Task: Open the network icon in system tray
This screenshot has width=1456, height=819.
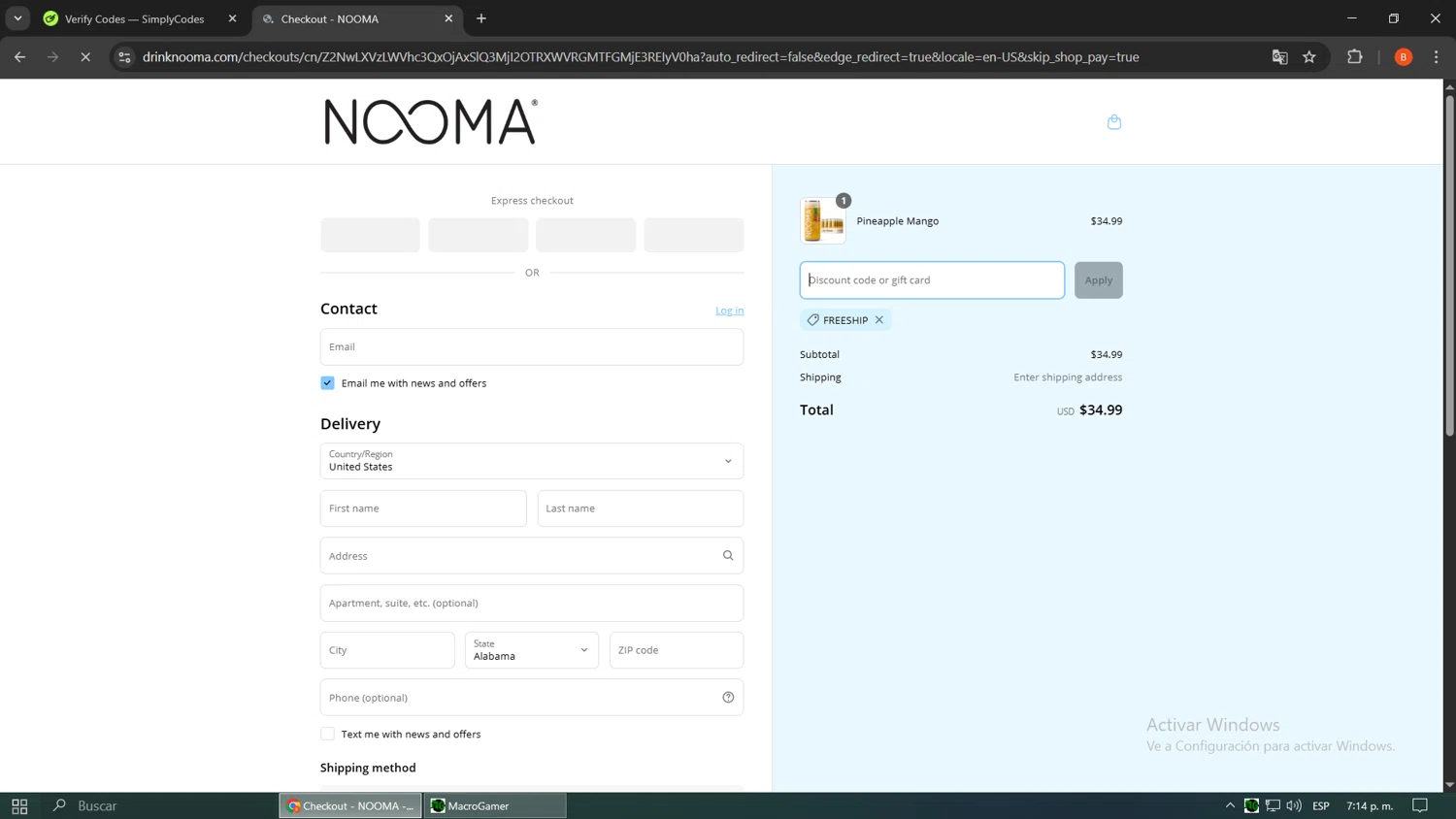Action: click(x=1273, y=805)
